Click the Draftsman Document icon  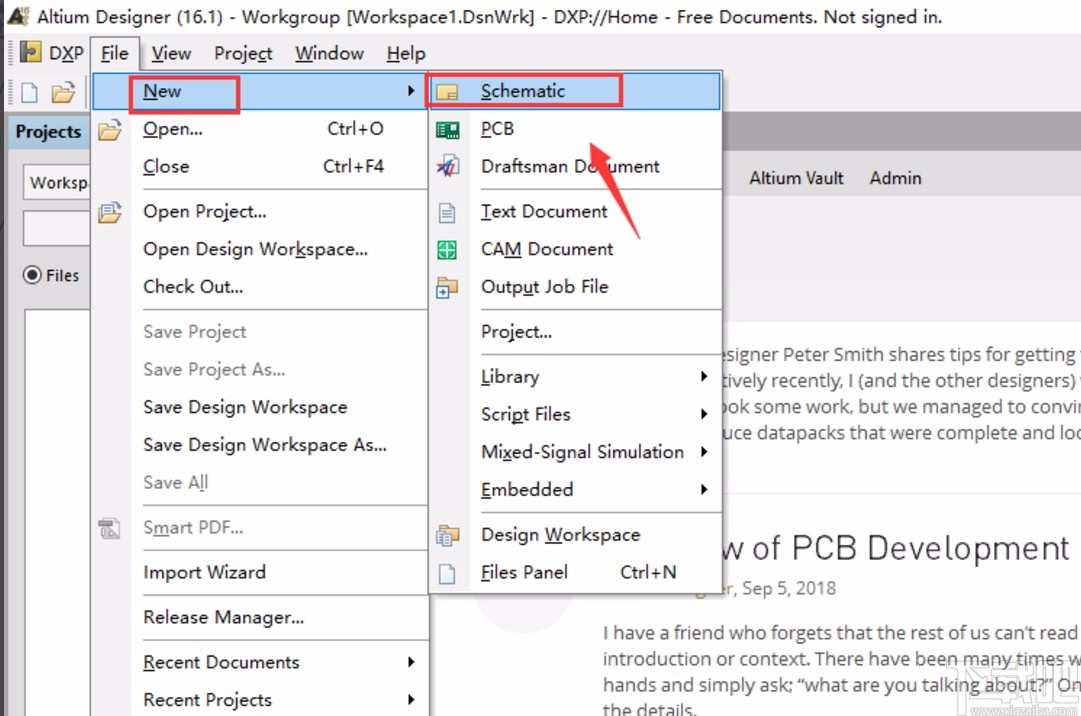[x=447, y=166]
